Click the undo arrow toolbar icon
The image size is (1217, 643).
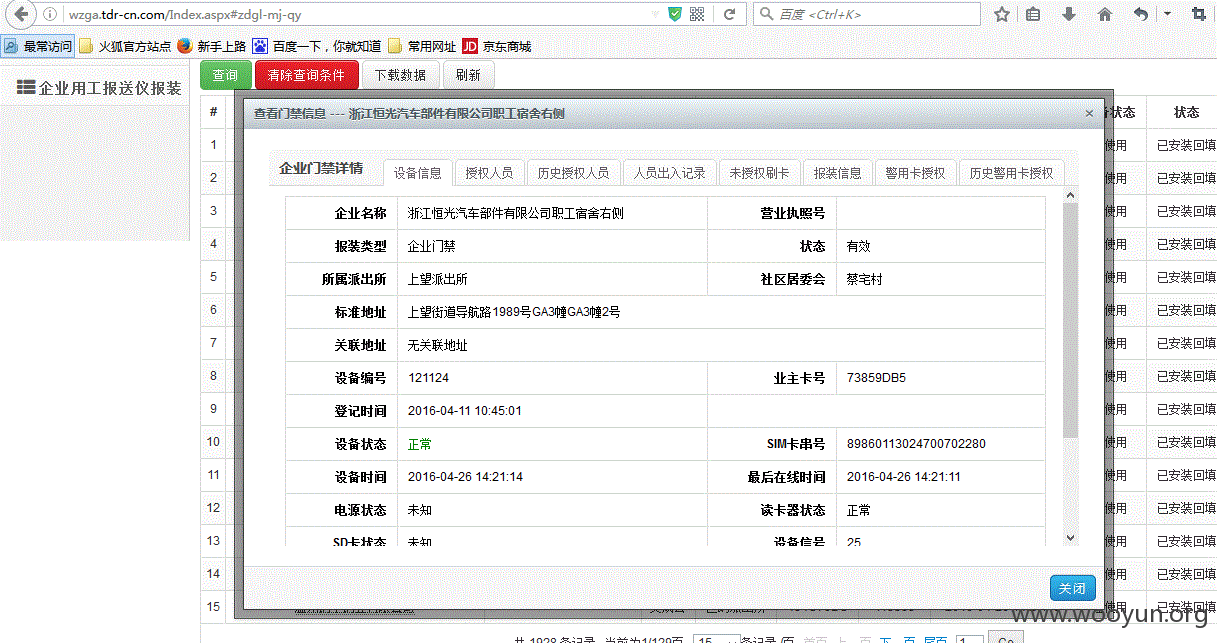pos(1141,15)
